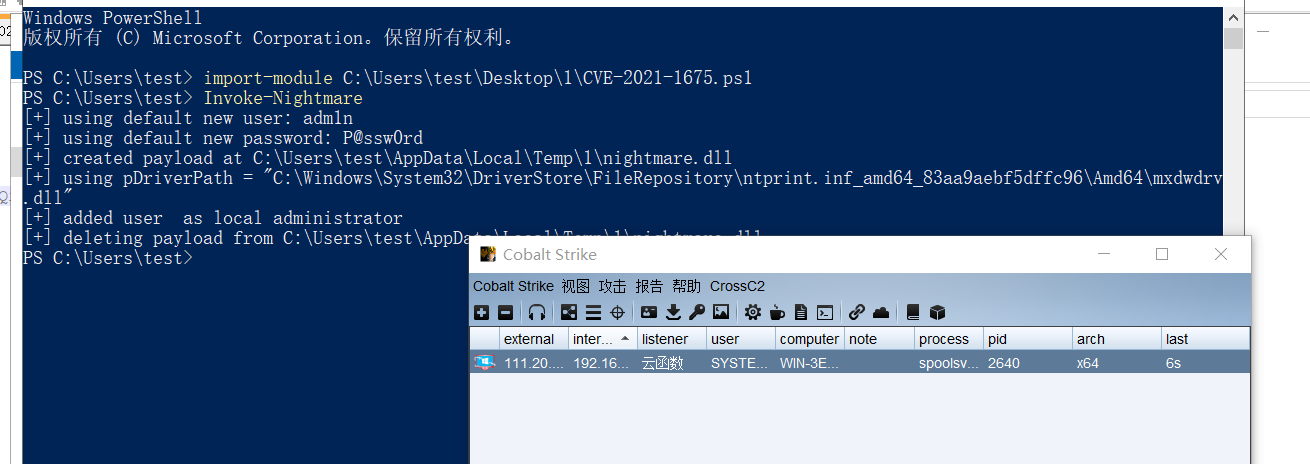
Task: Sort by the process column header
Action: [948, 339]
